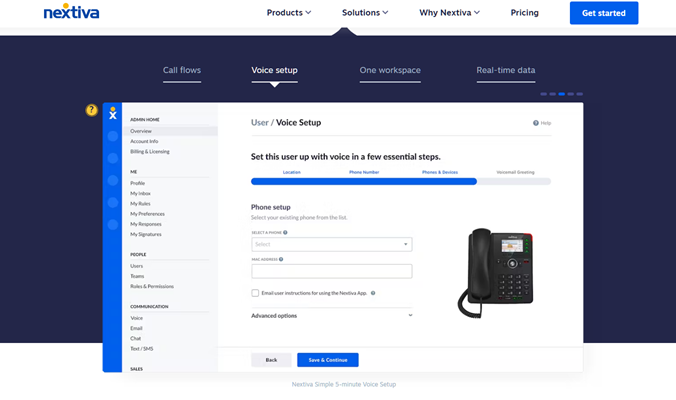Open Voice under Communication
The image size is (676, 400).
pyautogui.click(x=136, y=318)
